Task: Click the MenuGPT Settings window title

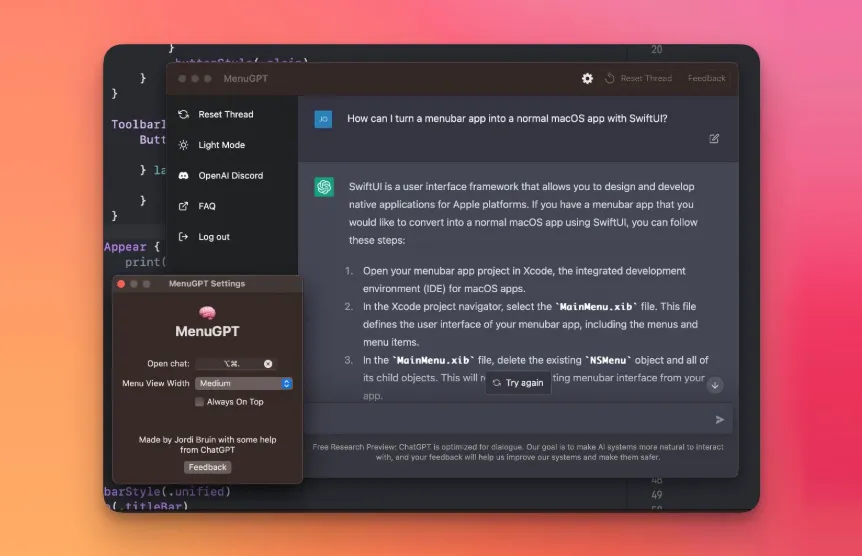Action: [207, 284]
